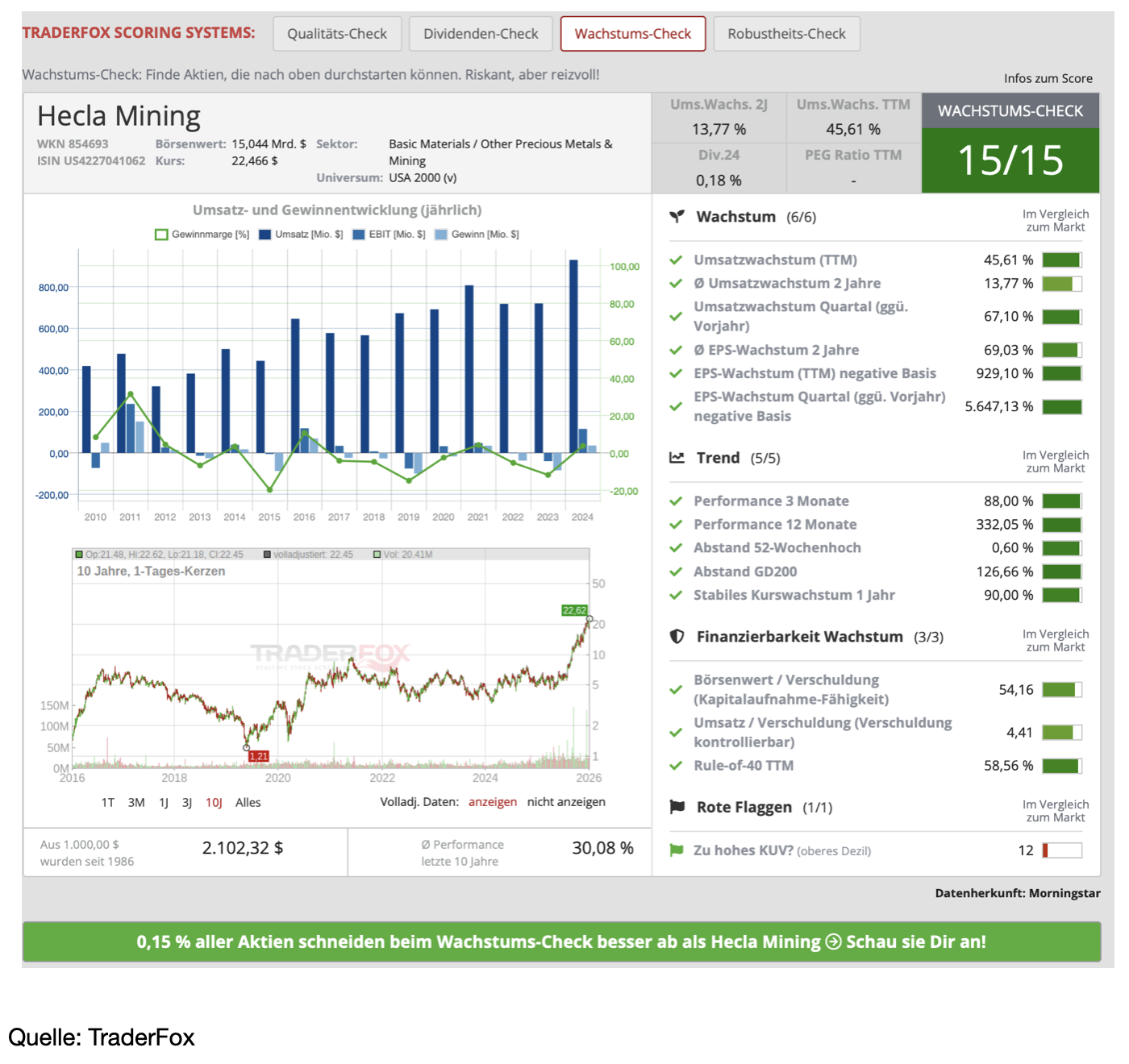Click the 15/15 Wachstums-Check score box
Screen dimensions: 1129x1064
(x=1010, y=160)
